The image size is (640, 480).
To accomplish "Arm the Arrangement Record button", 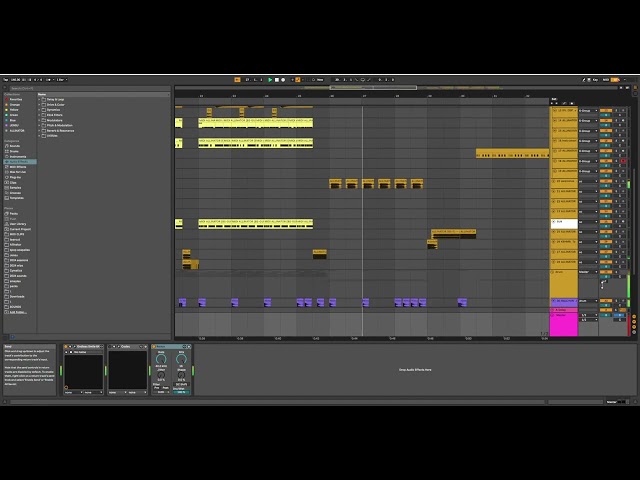I will point(283,80).
